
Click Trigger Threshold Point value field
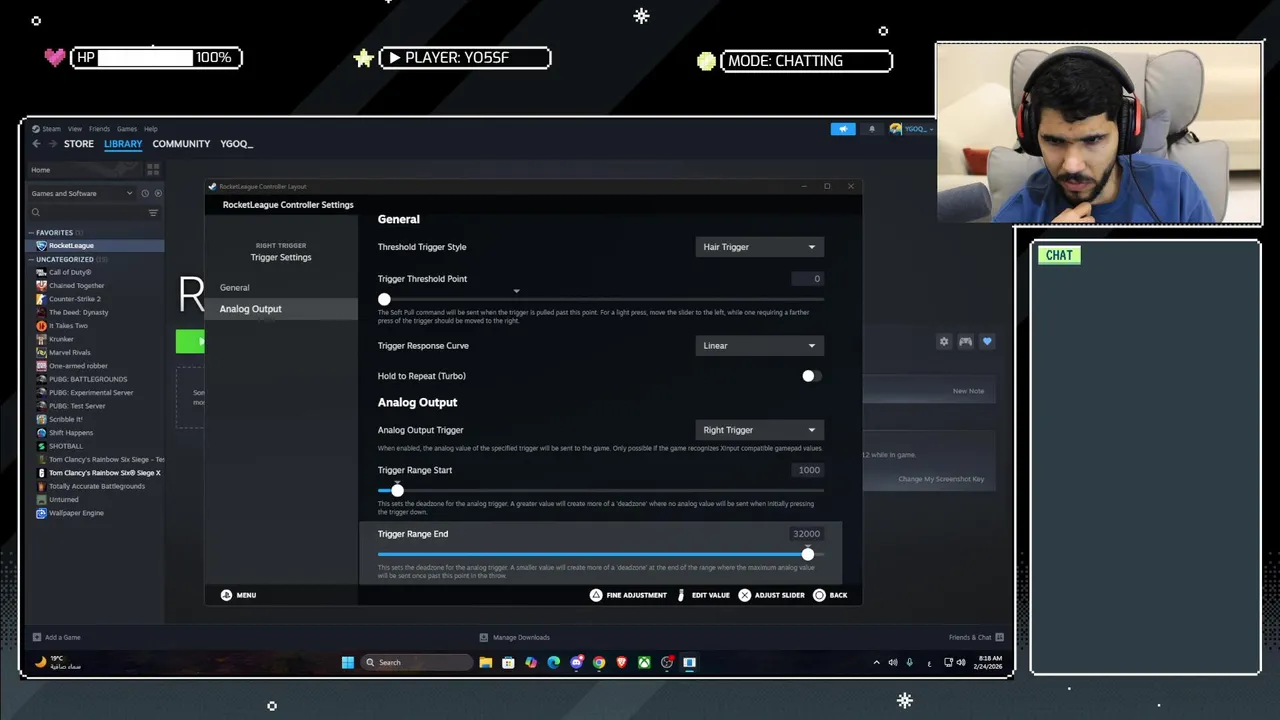[808, 279]
